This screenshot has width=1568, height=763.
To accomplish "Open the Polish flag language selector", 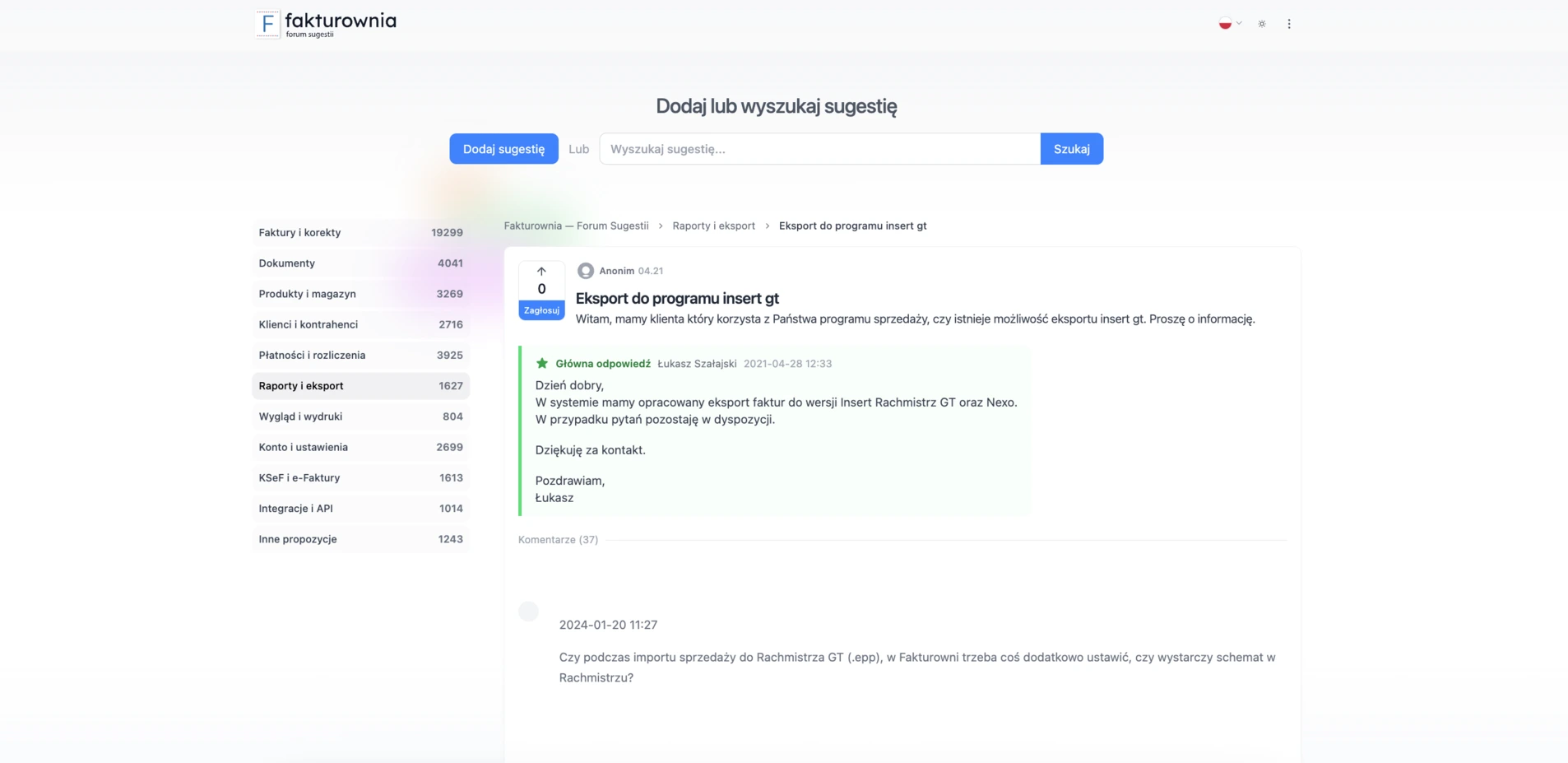I will (x=1229, y=24).
